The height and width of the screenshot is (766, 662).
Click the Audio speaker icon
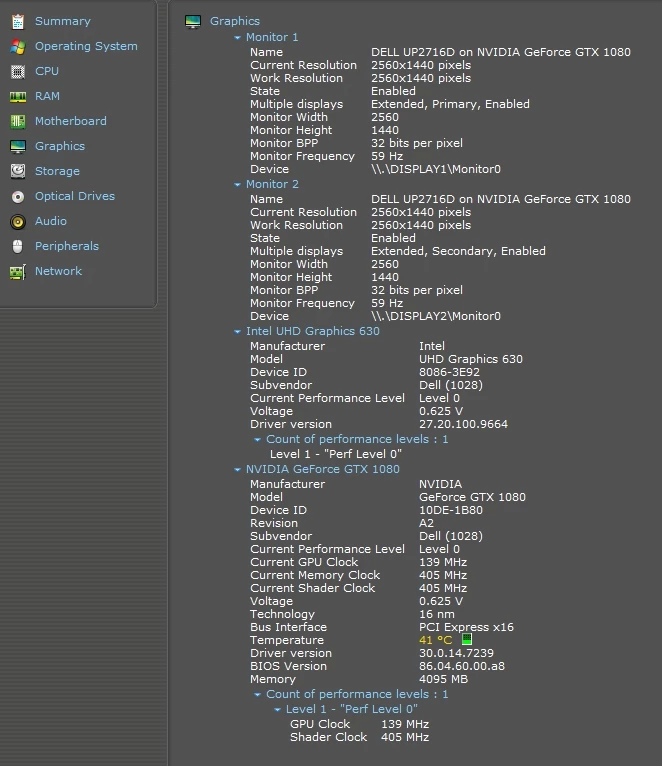[x=18, y=221]
